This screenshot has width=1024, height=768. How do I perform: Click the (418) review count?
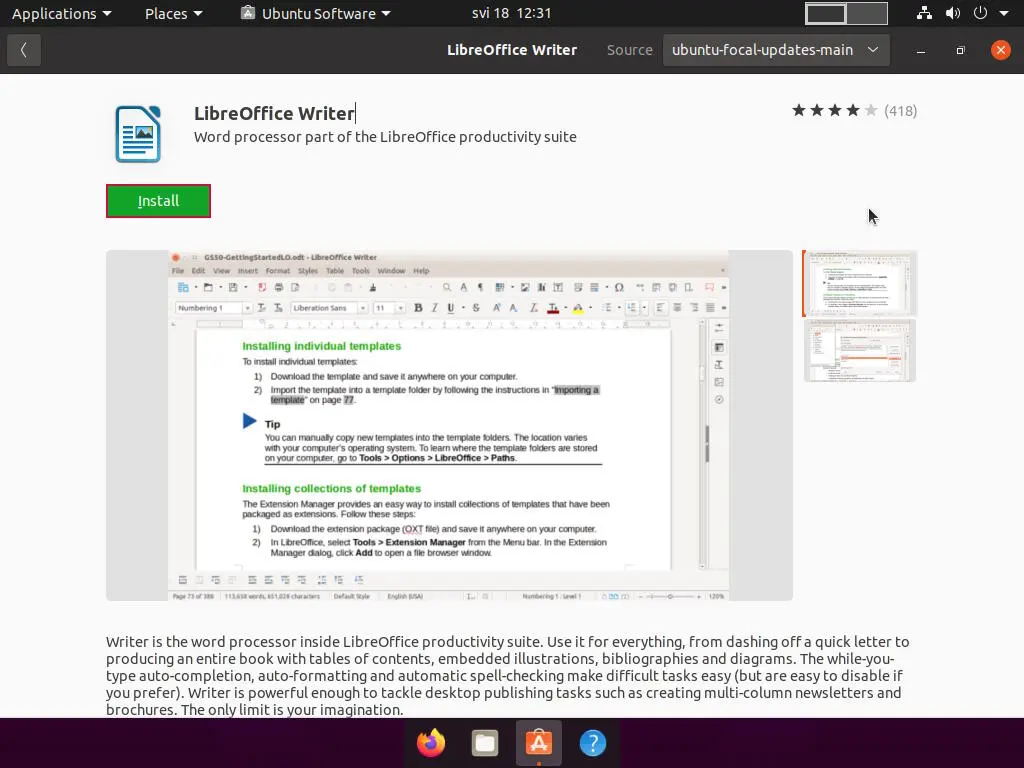pyautogui.click(x=901, y=111)
